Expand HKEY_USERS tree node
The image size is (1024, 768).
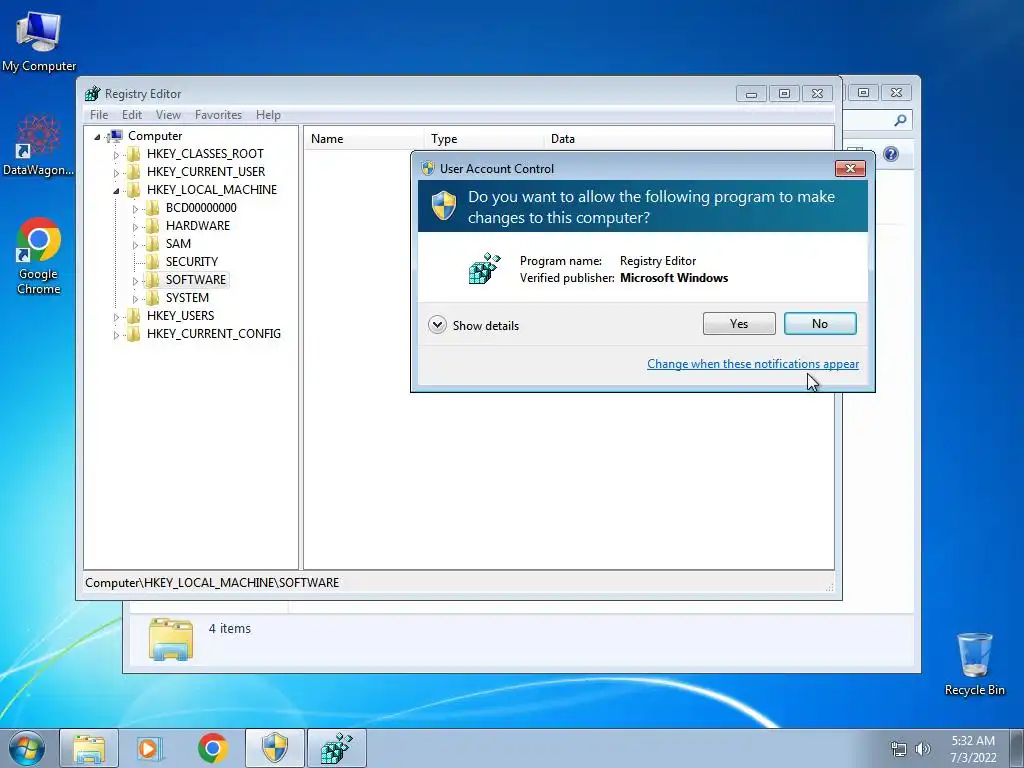coord(116,317)
